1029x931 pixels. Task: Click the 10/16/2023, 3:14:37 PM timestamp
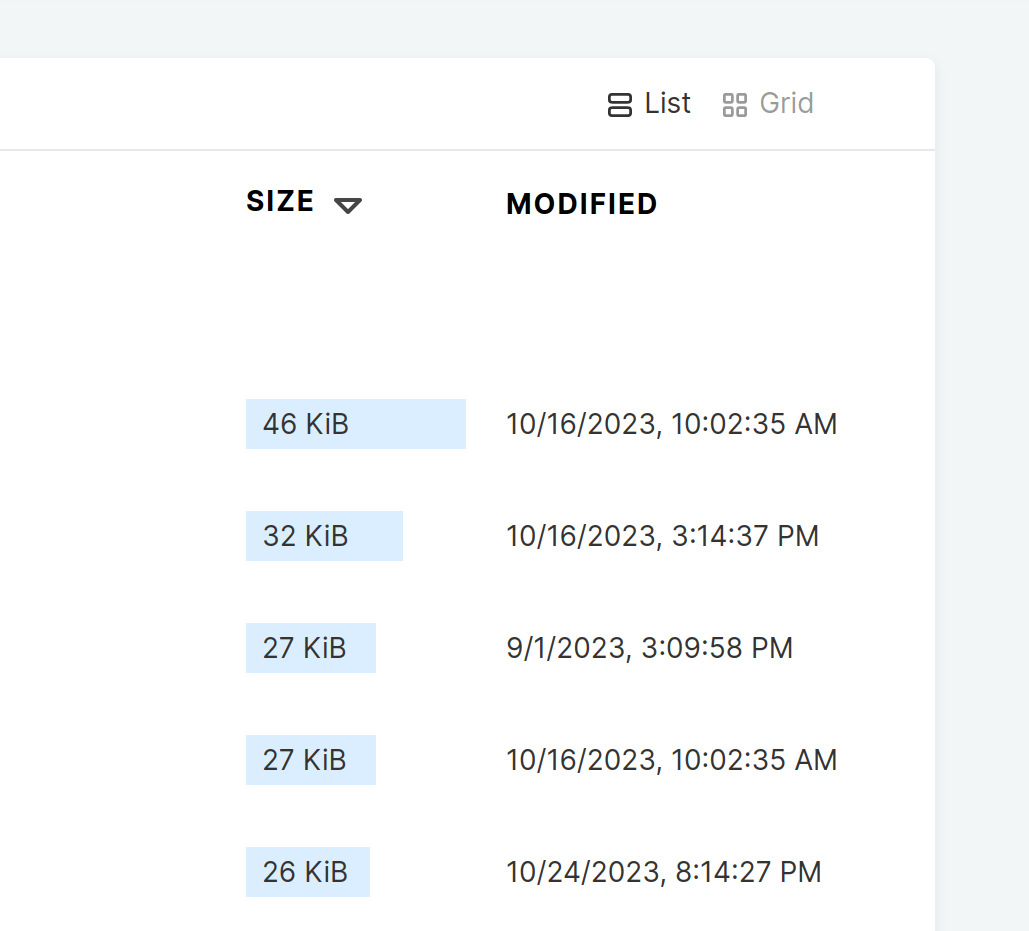[663, 536]
